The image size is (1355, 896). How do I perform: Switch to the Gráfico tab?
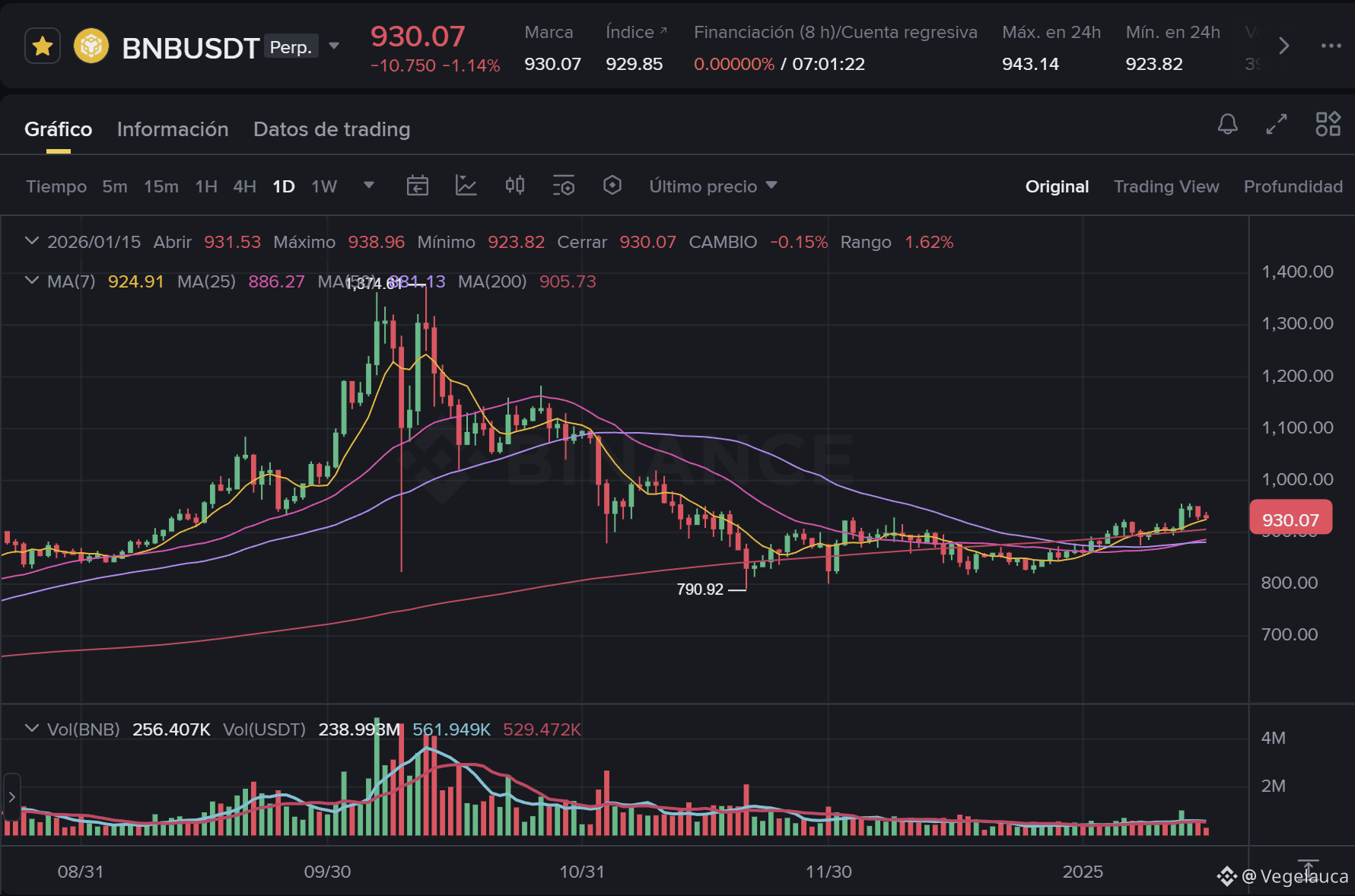59,129
